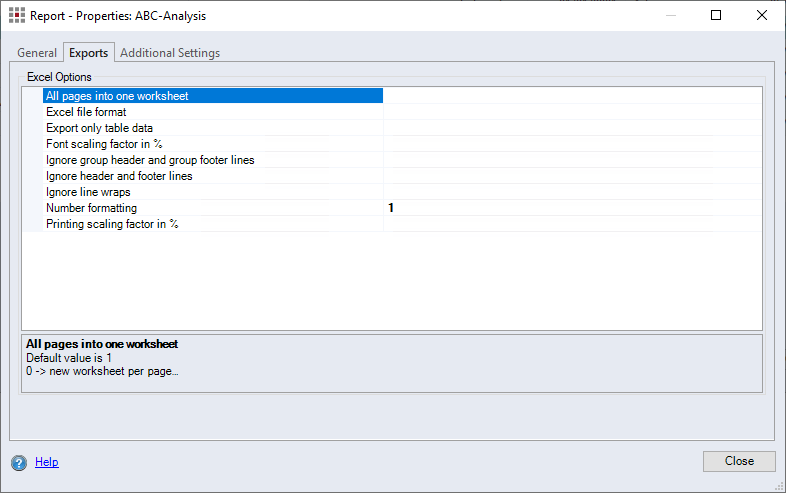Click the Number formatting value field showing 1
Image resolution: width=786 pixels, height=493 pixels.
tap(572, 208)
